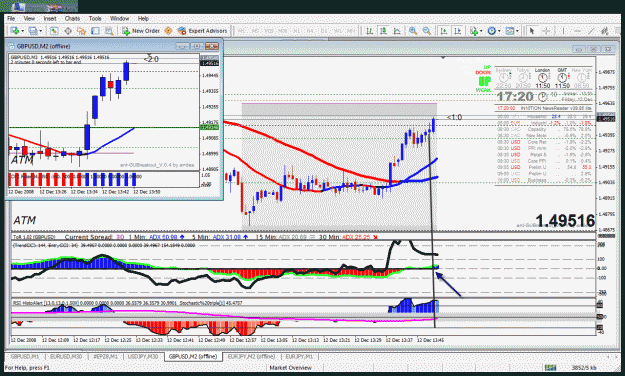The image size is (625, 376).
Task: Expand the Periods dropdown arrow
Action: 499,31
